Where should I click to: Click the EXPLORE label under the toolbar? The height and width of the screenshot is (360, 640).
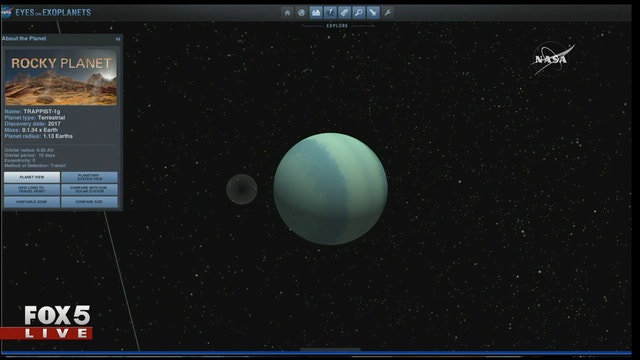[337, 26]
